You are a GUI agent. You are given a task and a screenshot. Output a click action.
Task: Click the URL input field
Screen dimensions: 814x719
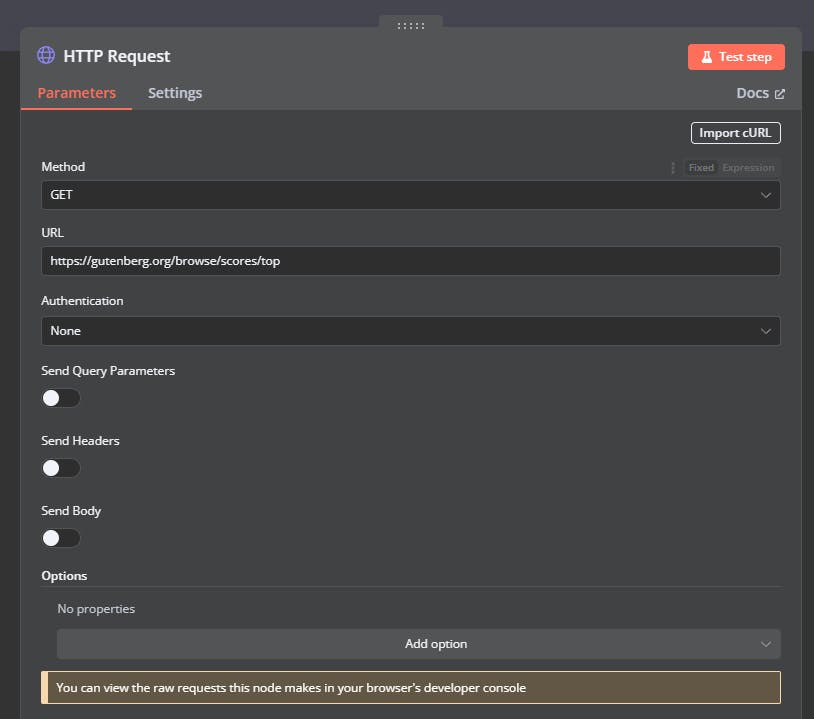coord(411,261)
